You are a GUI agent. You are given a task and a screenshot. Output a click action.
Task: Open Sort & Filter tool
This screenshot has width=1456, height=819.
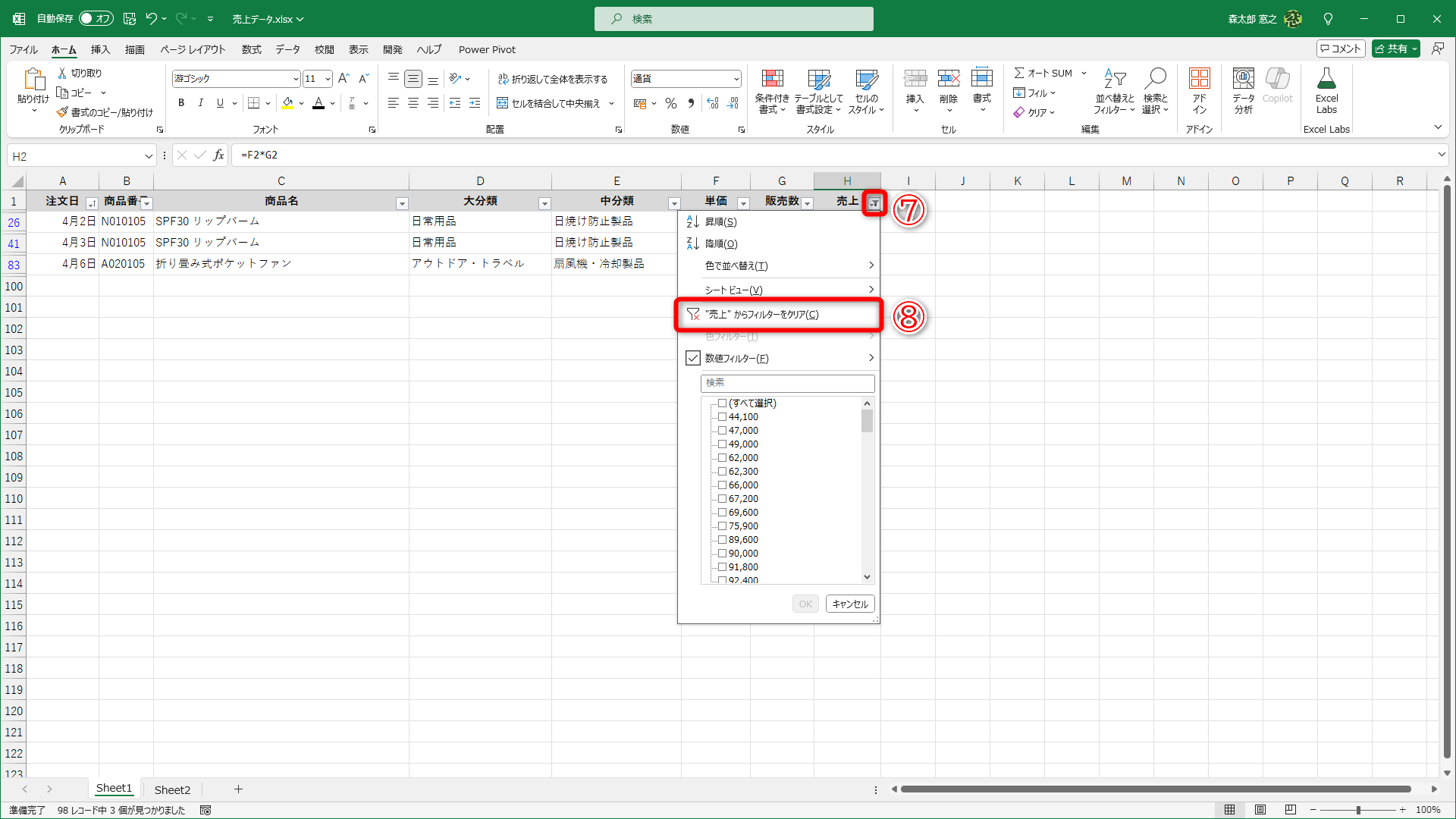(x=1114, y=79)
